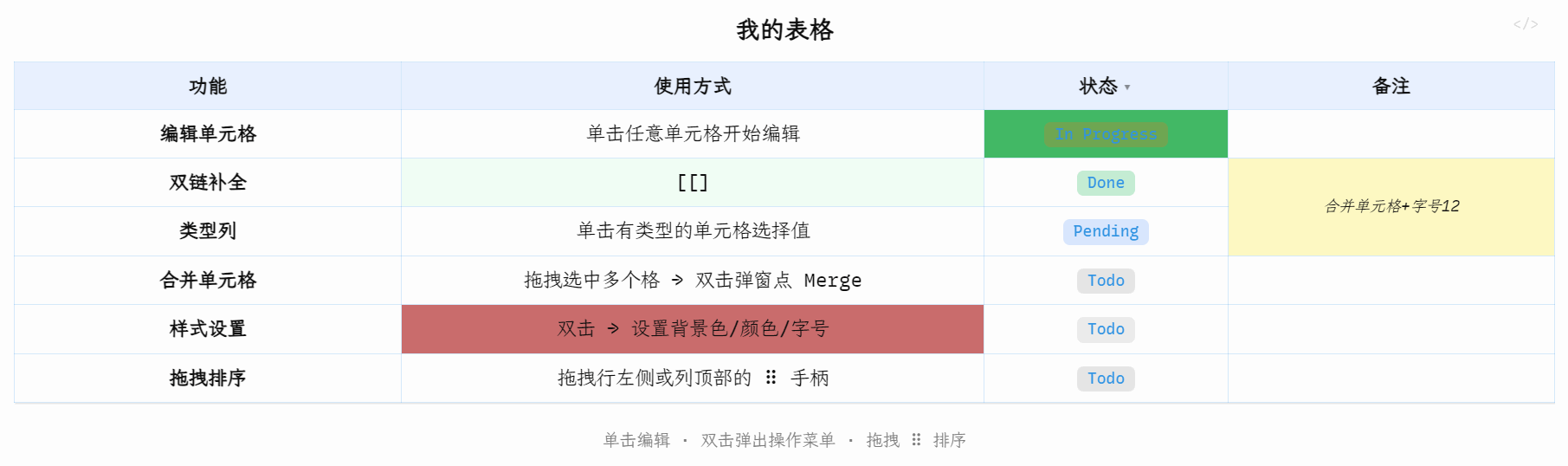Click the drag handle icon in footer hint
The image size is (1568, 466).
pos(916,440)
